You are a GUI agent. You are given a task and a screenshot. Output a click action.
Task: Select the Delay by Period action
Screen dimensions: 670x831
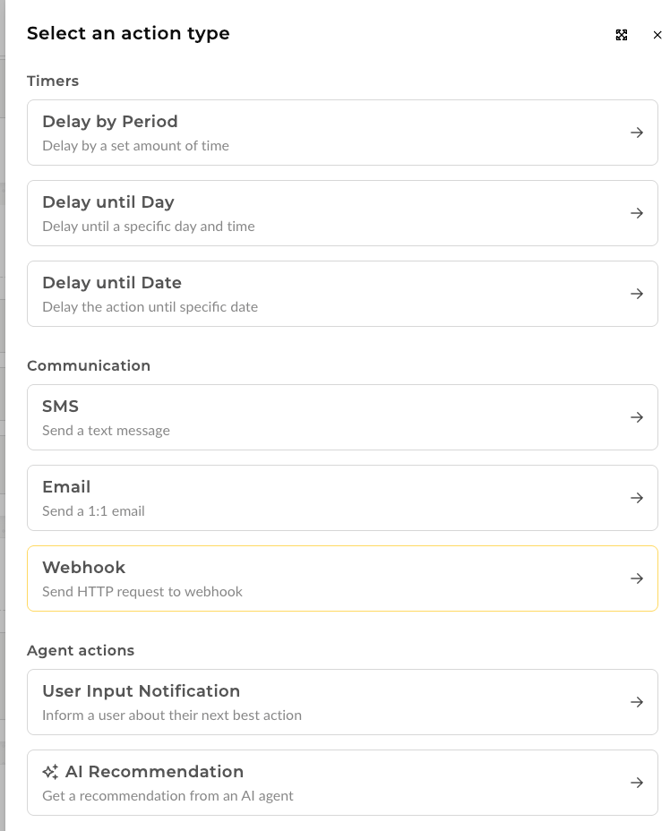coord(110,122)
